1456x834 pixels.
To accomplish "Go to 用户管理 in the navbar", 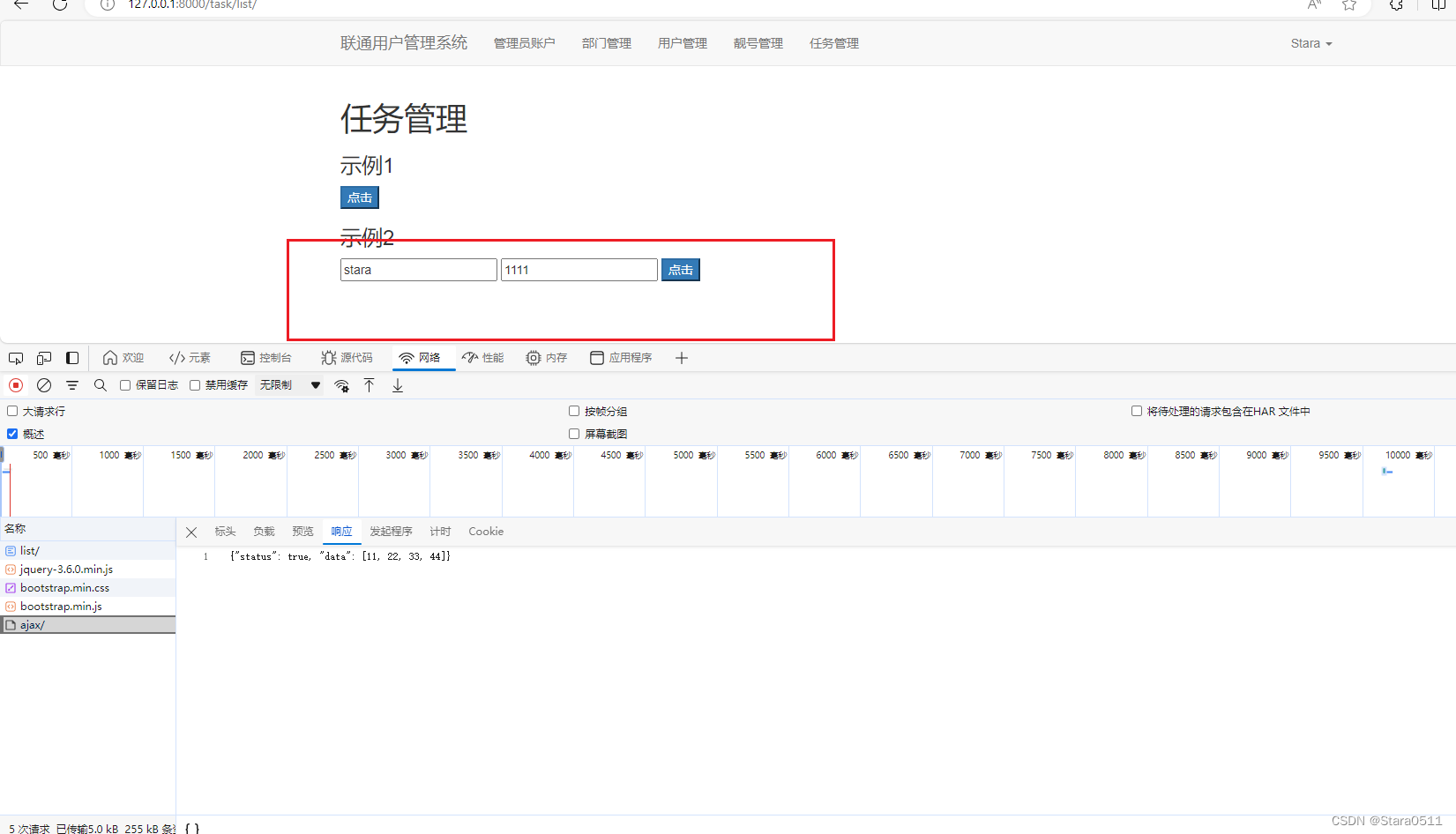I will [x=683, y=43].
